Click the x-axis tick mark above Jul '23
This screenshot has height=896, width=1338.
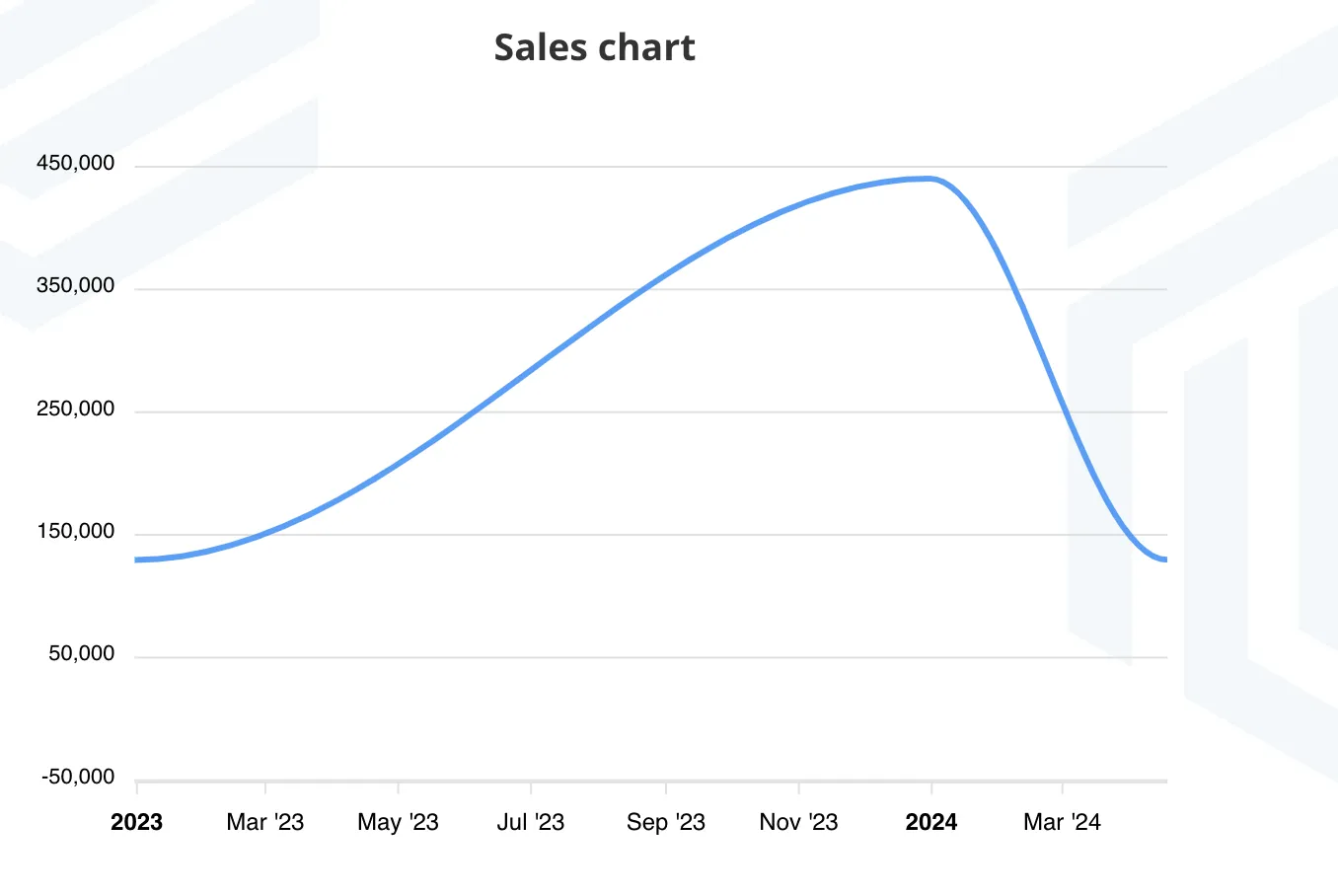[x=531, y=787]
